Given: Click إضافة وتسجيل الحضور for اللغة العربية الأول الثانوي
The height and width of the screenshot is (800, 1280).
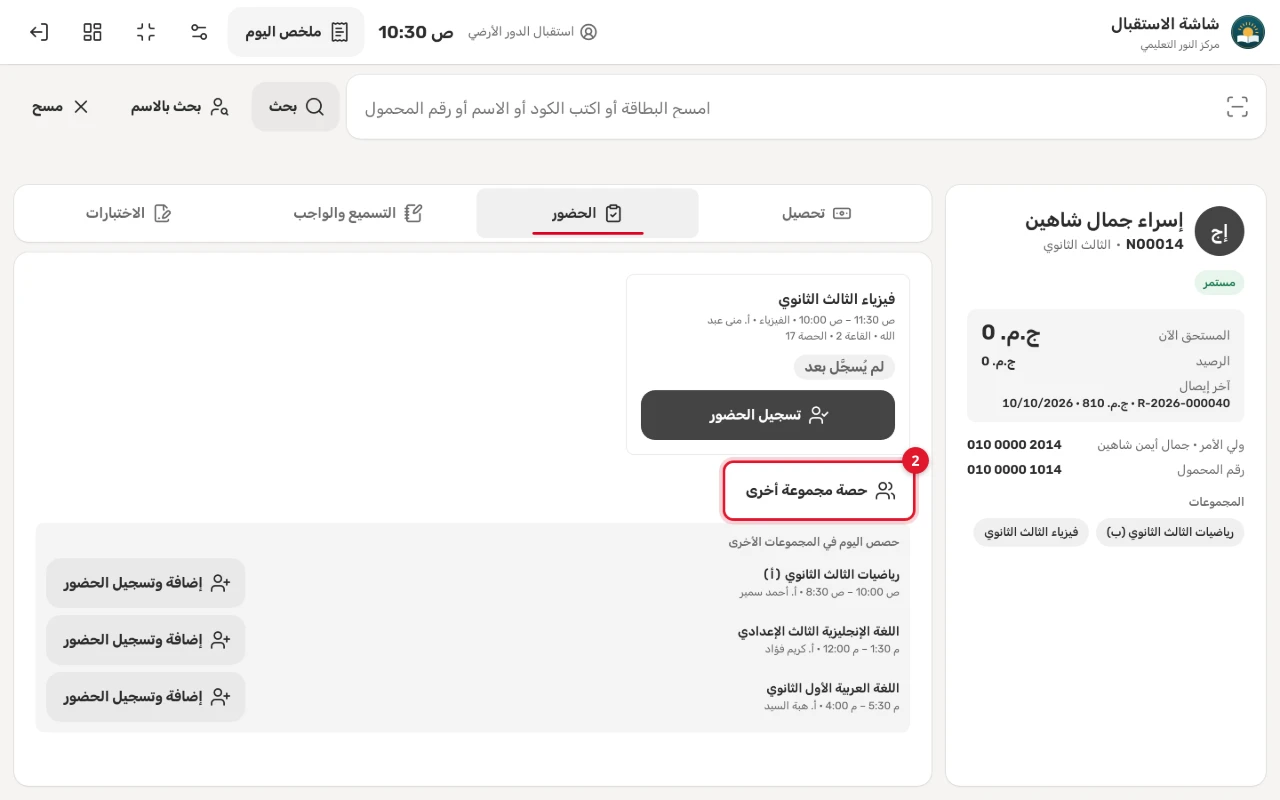Looking at the screenshot, I should coord(146,697).
